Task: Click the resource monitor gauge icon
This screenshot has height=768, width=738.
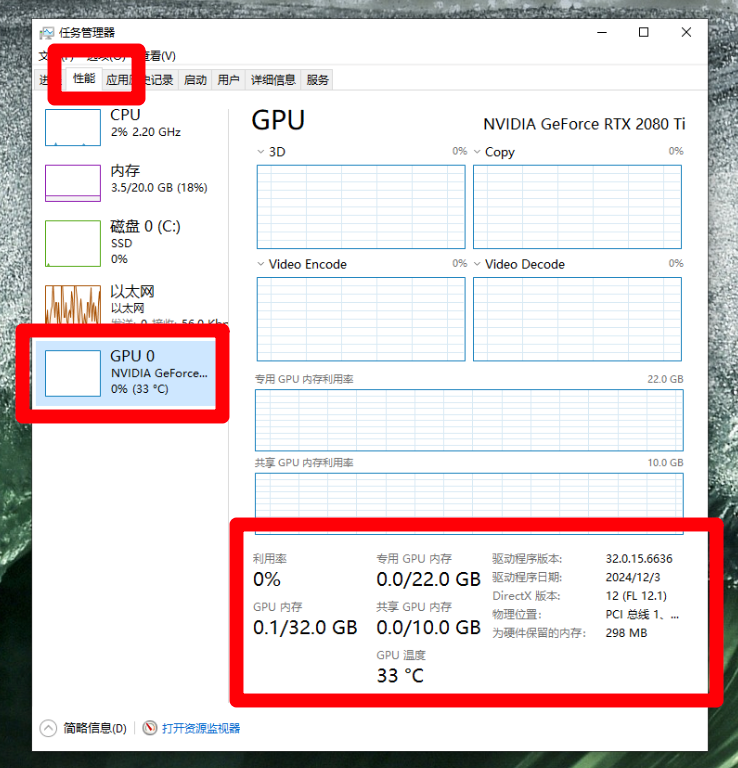Action: (x=150, y=729)
